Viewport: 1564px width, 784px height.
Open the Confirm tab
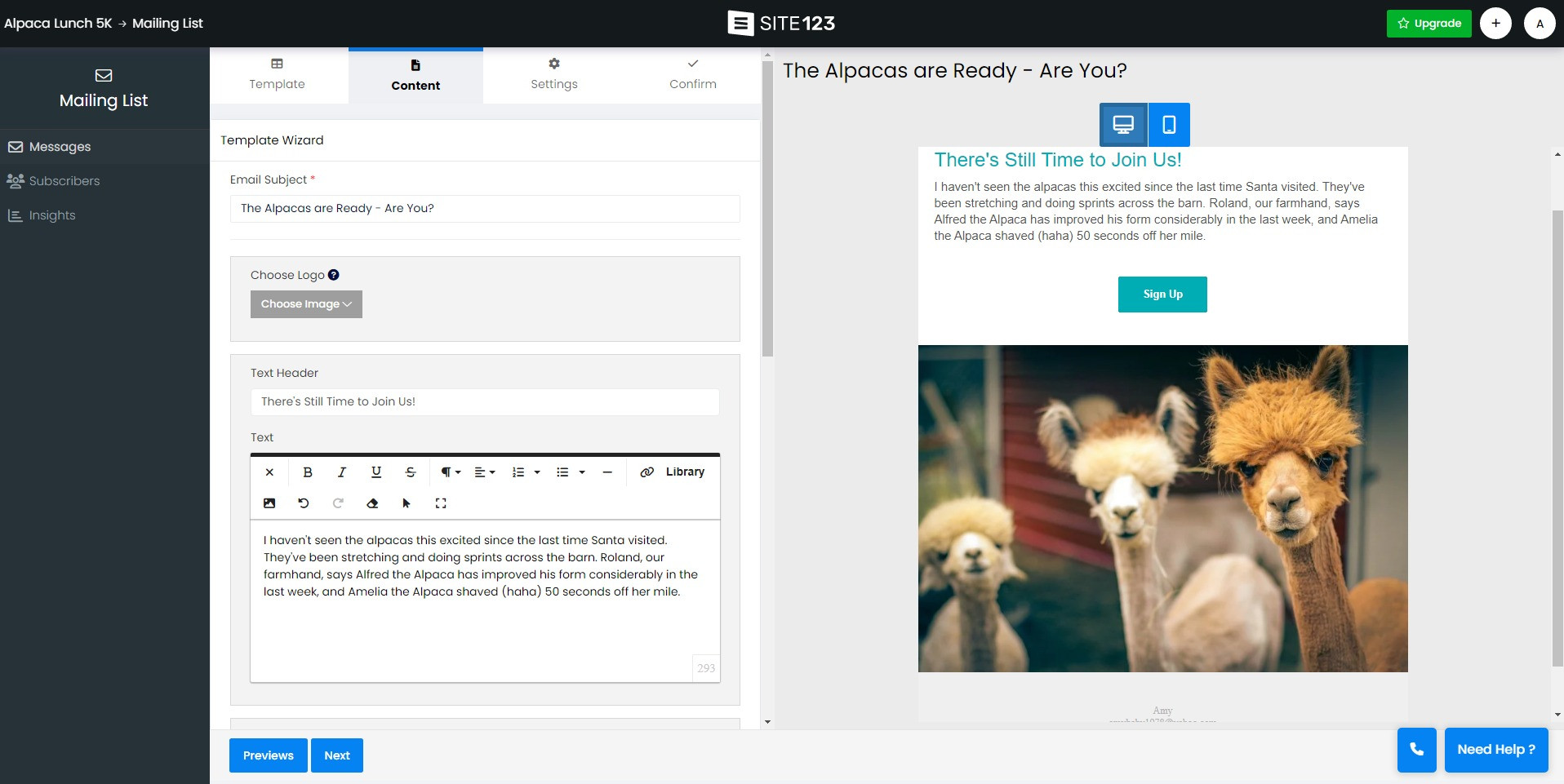coord(693,75)
